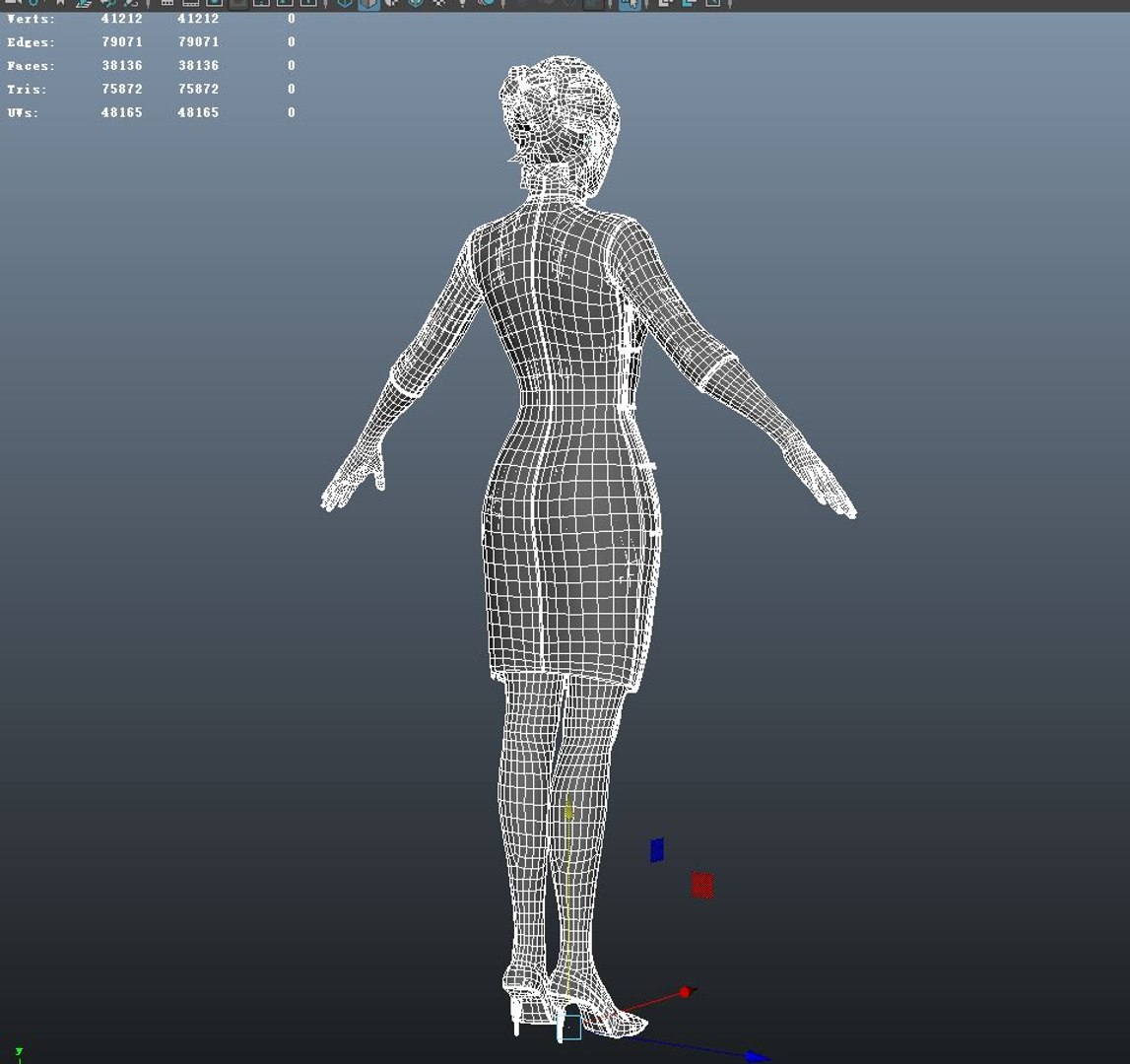Click the 0 value in Edges row
The image size is (1130, 1064).
[x=292, y=41]
